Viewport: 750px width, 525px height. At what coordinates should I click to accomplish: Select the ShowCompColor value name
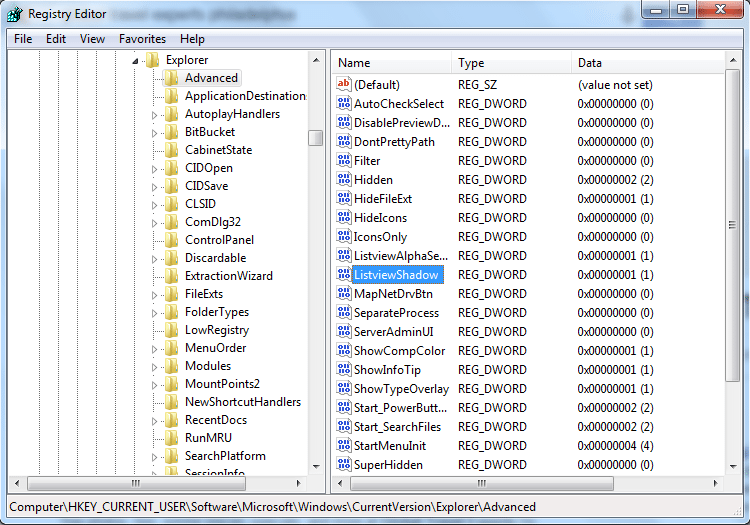(399, 350)
